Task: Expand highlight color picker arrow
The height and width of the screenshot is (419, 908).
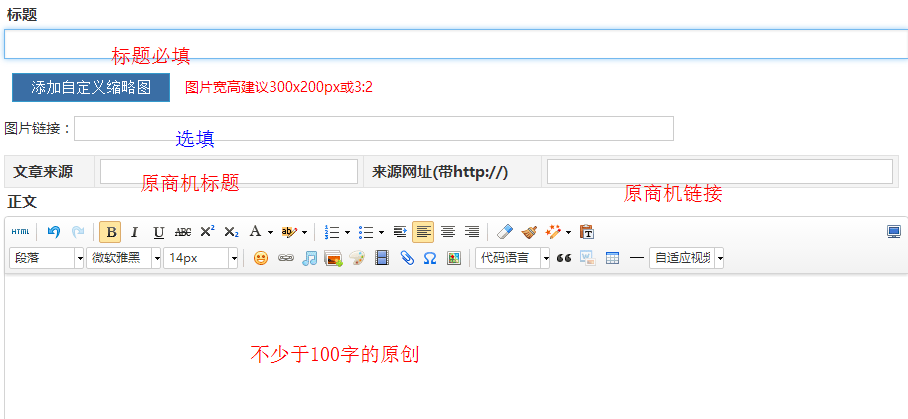Action: pyautogui.click(x=305, y=233)
